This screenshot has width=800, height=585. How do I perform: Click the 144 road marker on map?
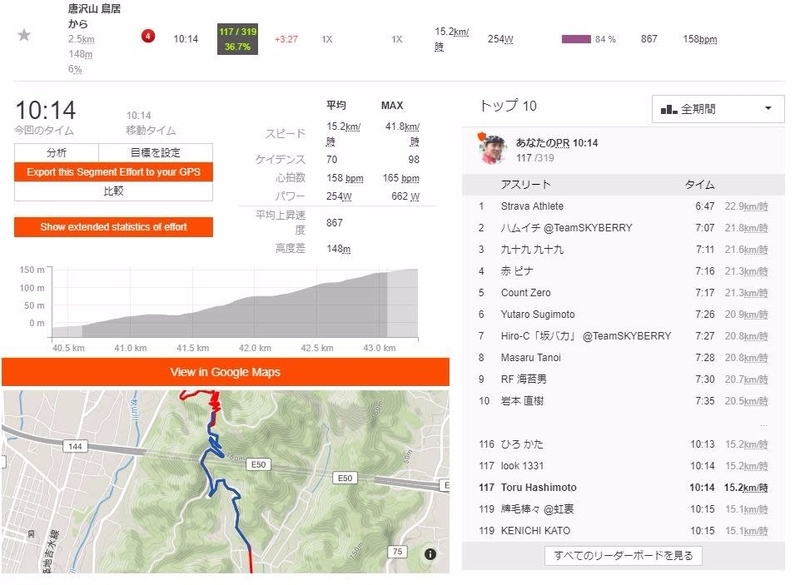(x=75, y=446)
